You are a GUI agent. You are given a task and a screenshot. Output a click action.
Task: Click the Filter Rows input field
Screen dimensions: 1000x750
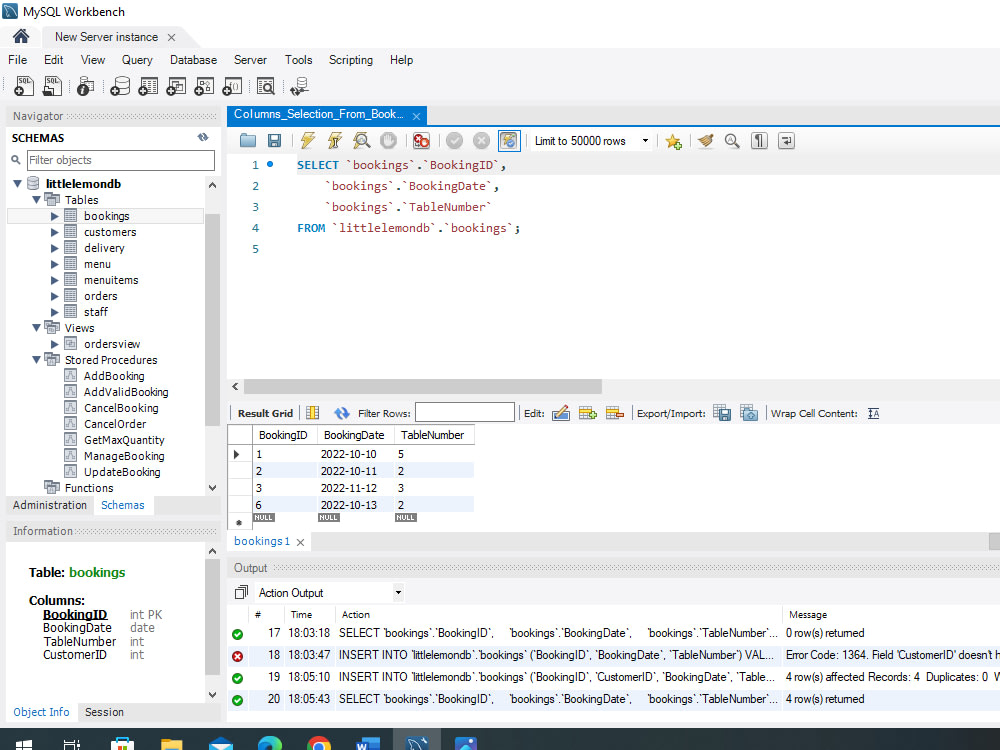[465, 411]
